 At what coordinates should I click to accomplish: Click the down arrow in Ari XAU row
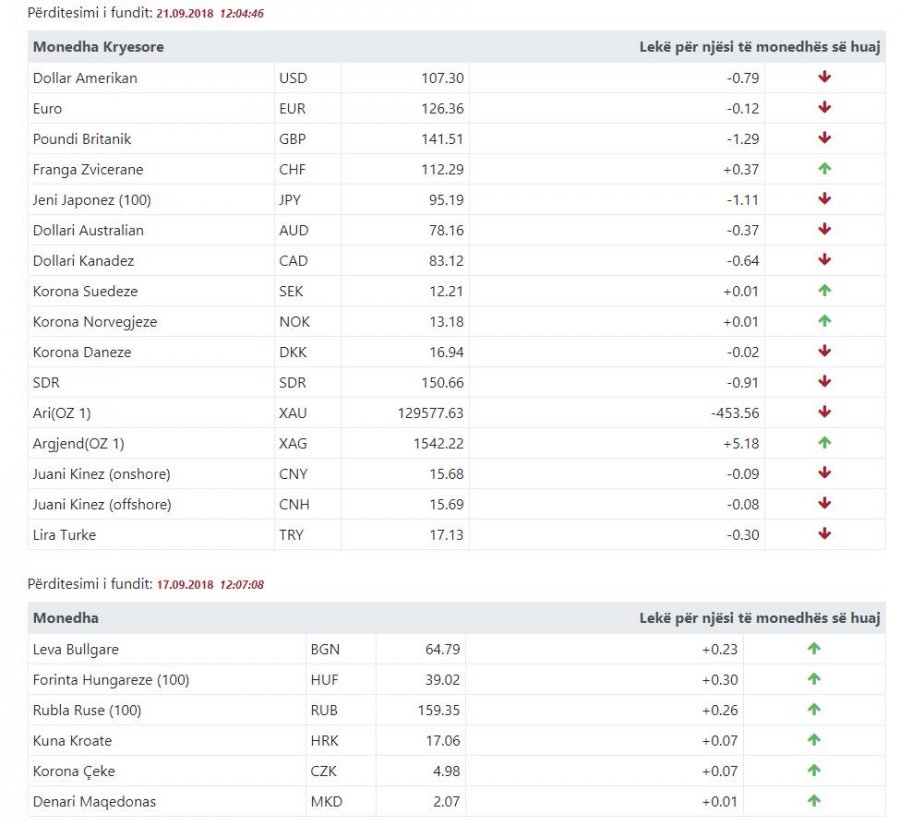pos(824,412)
